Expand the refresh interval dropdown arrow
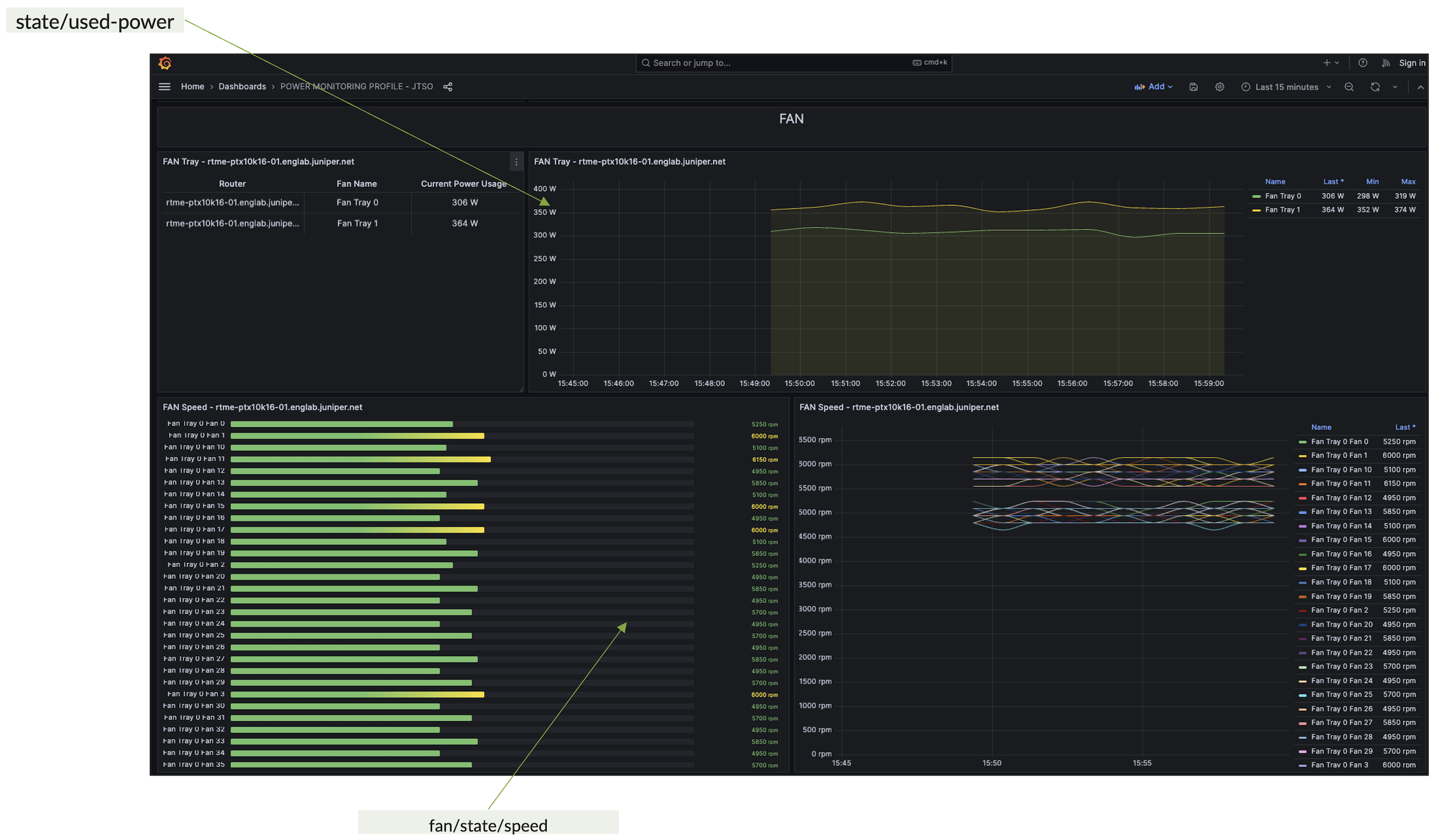The width and height of the screenshot is (1434, 840). (x=1395, y=87)
